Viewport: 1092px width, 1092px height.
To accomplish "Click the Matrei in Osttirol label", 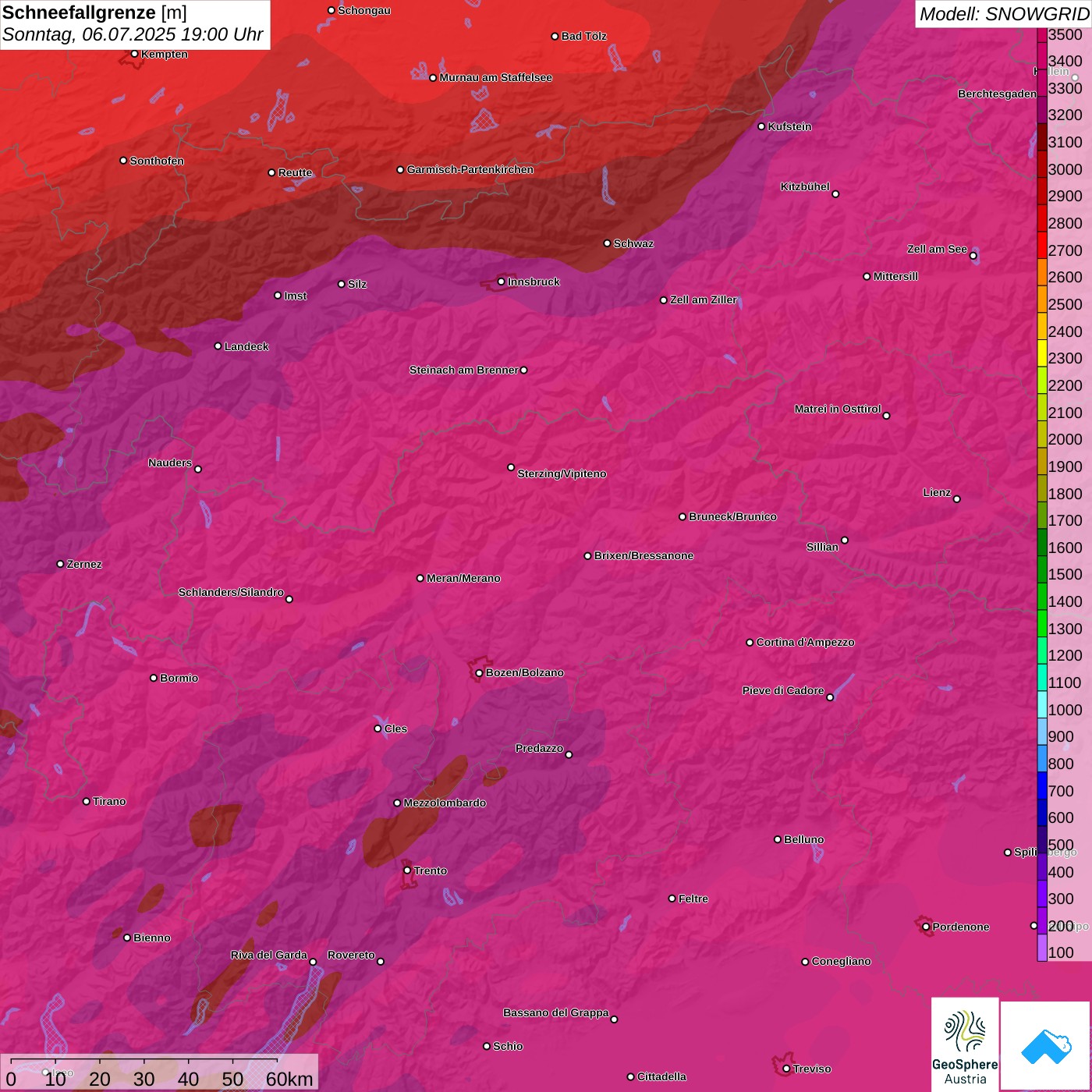I will coord(838,409).
